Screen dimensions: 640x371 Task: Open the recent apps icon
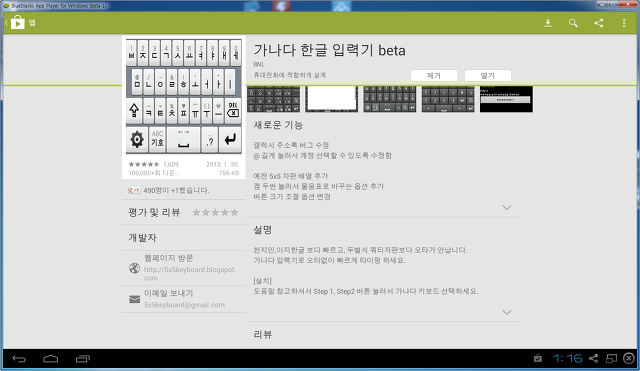(82, 359)
